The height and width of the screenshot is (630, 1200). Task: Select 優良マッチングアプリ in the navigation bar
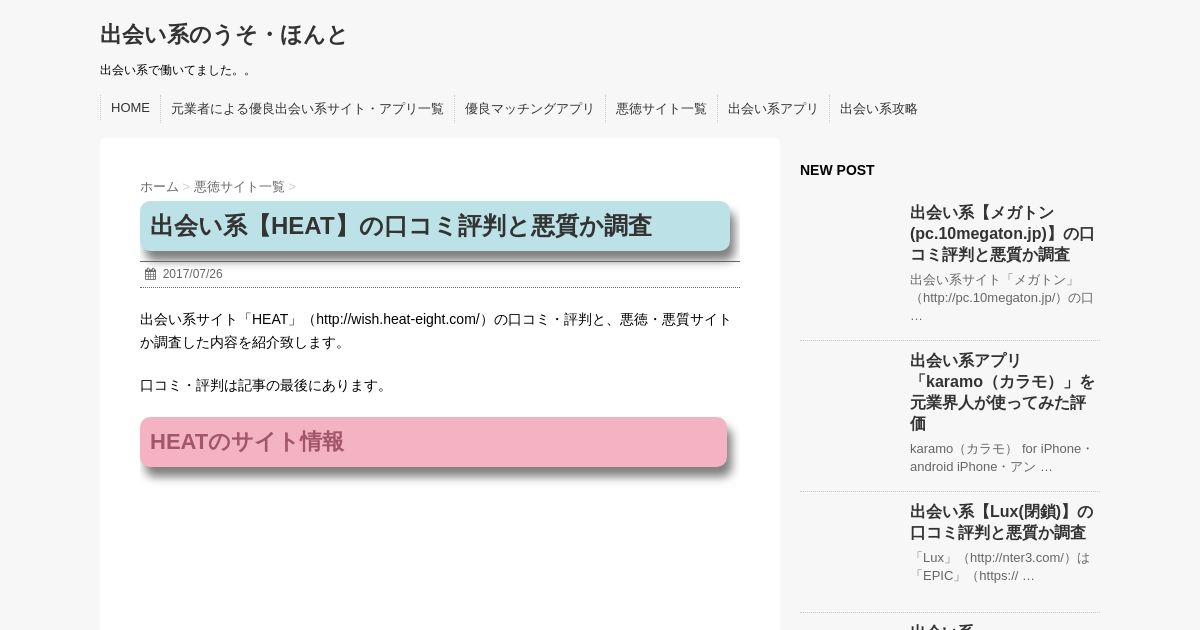[x=529, y=109]
